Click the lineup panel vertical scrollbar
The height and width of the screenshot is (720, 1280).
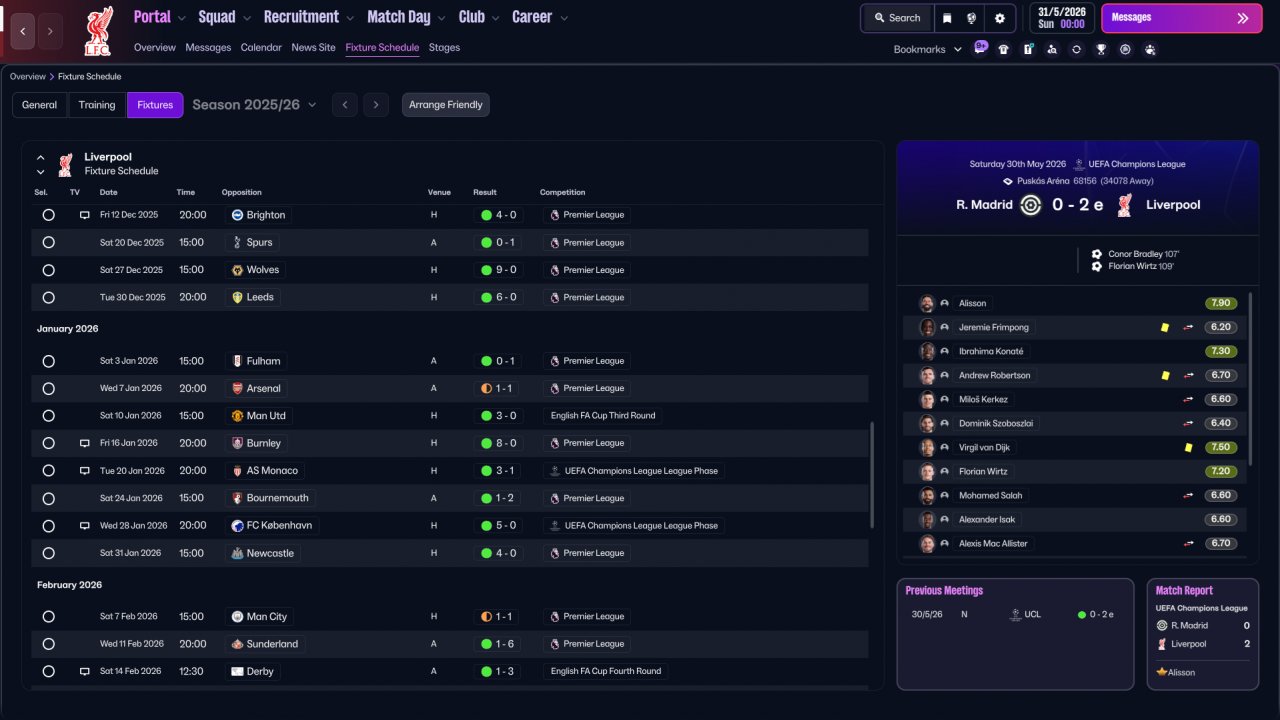click(x=1250, y=378)
